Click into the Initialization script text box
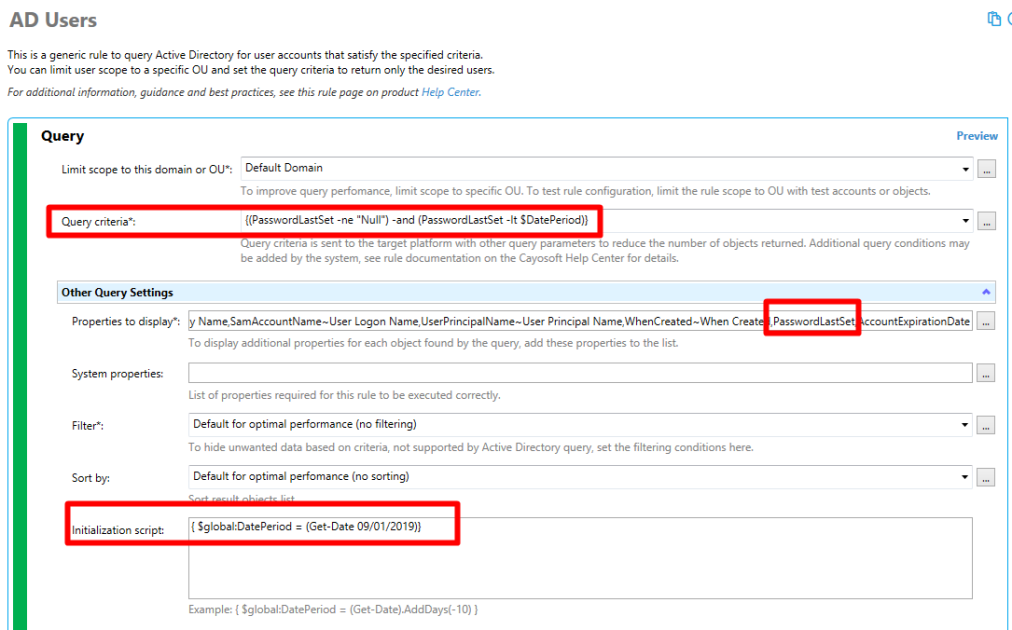 pos(580,558)
